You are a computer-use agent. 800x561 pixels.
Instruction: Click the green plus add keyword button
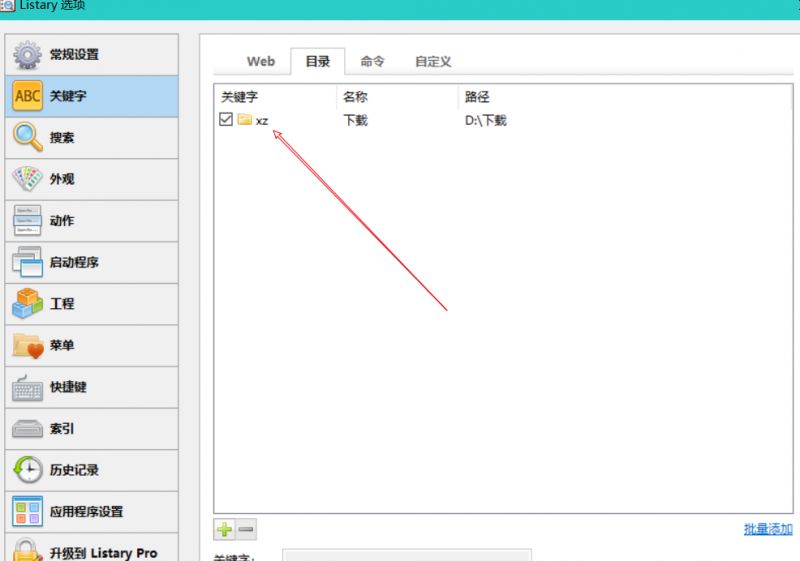(x=224, y=529)
